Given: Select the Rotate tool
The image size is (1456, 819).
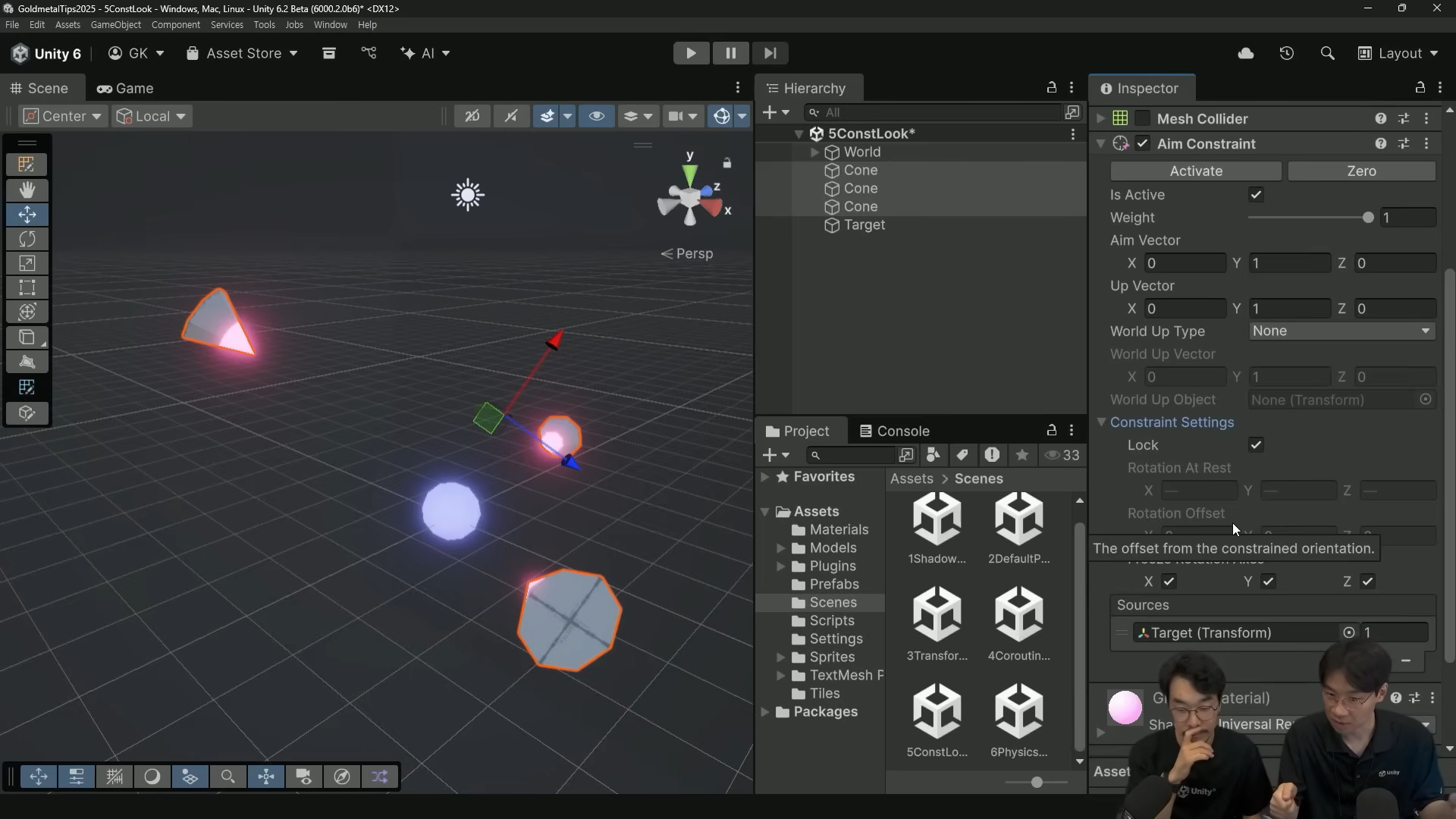Looking at the screenshot, I should click(27, 239).
